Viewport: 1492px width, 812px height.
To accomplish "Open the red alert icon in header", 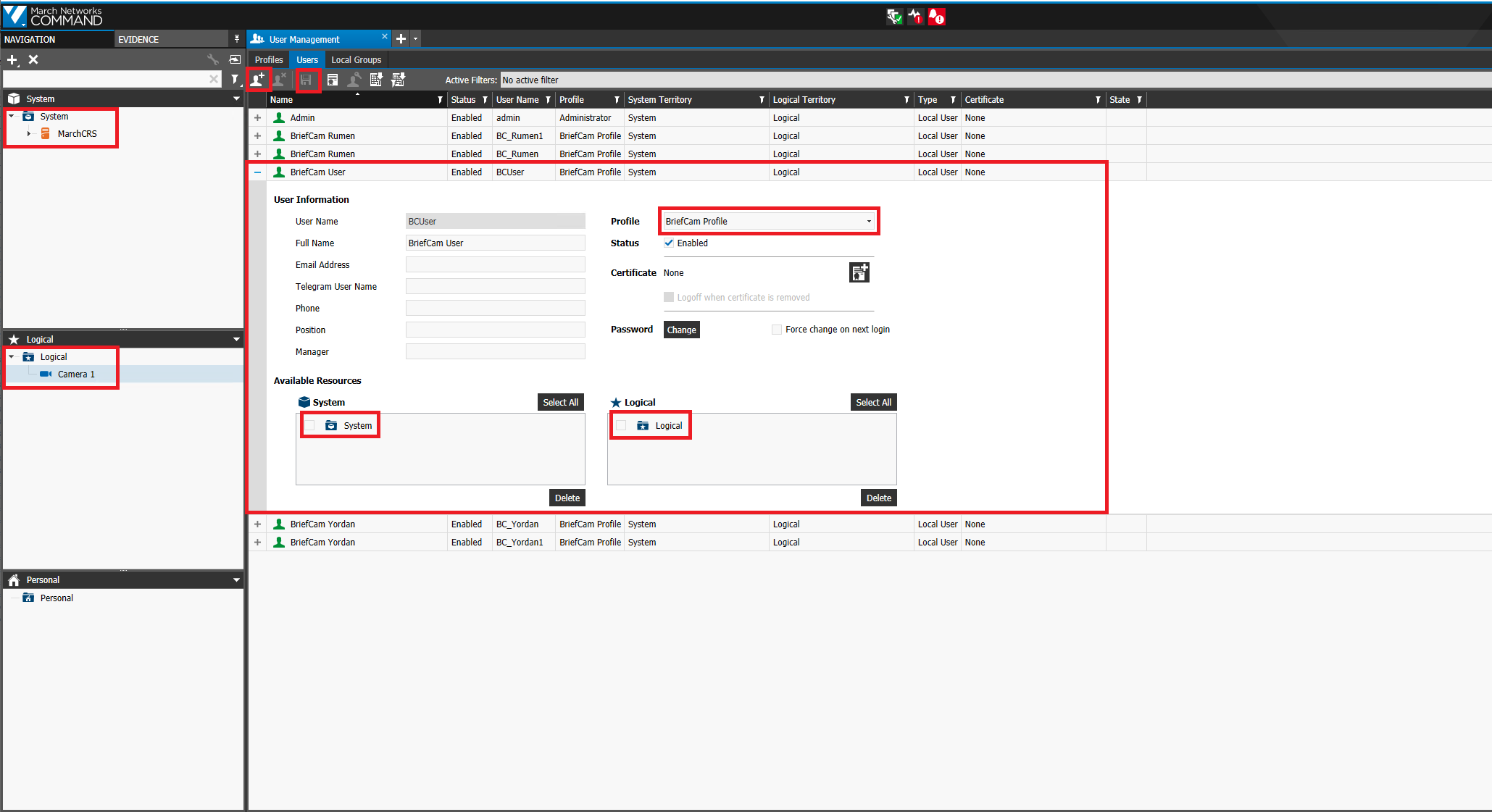I will click(x=937, y=17).
